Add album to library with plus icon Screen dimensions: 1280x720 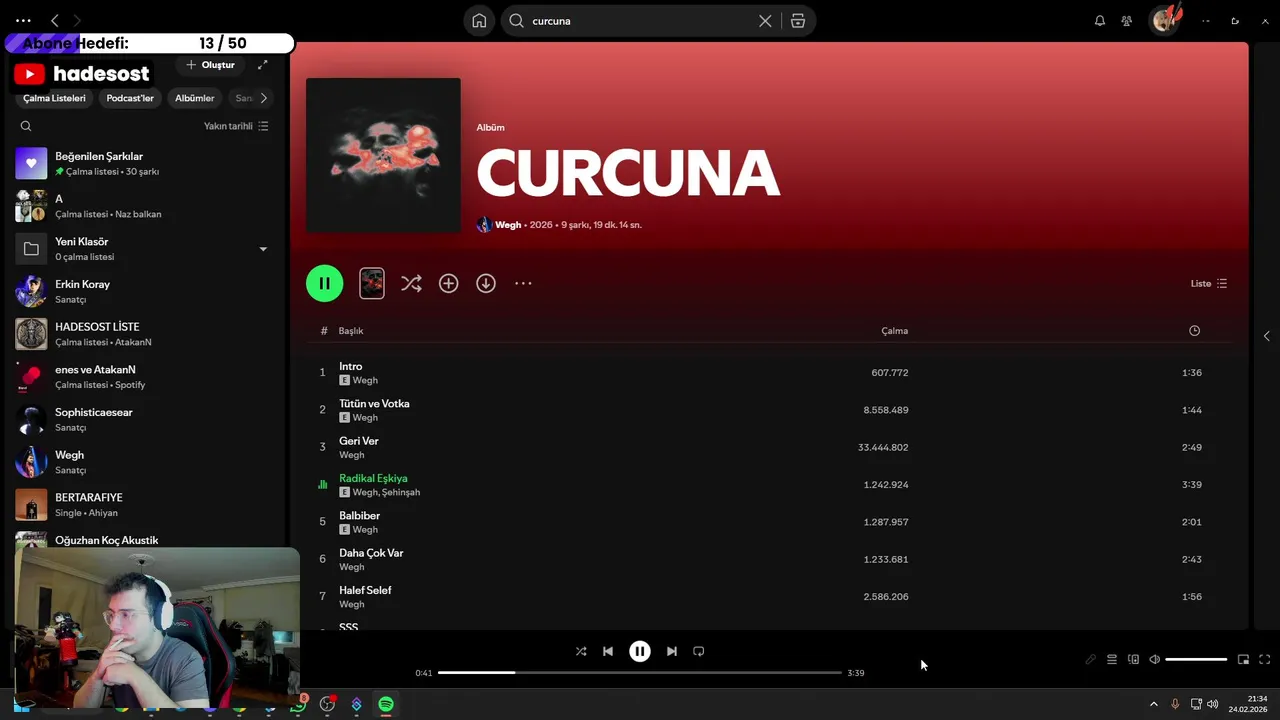(x=448, y=284)
